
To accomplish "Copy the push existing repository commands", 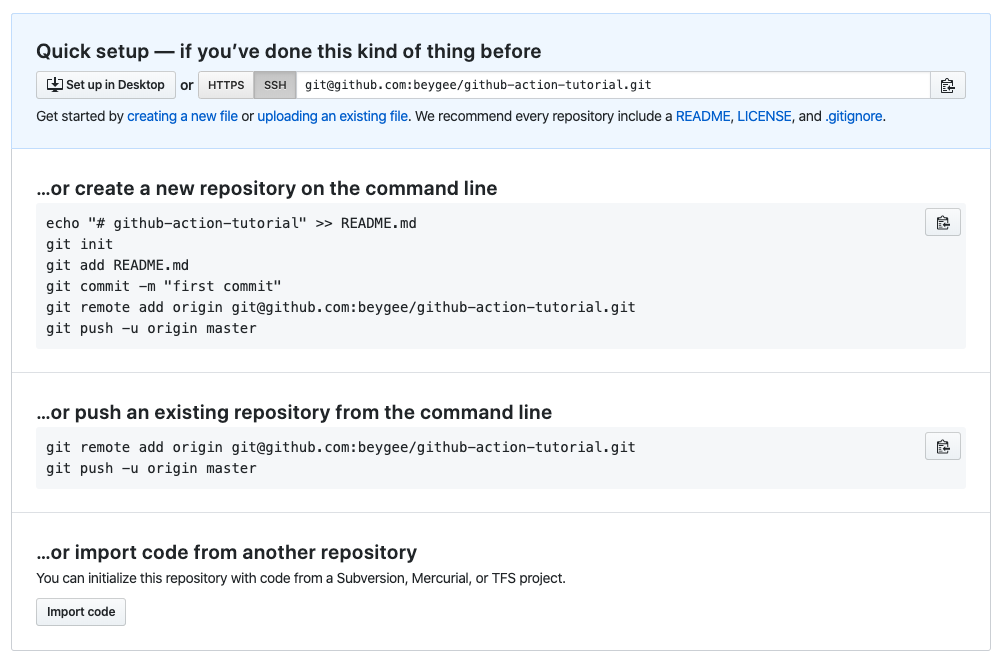I will coord(942,446).
